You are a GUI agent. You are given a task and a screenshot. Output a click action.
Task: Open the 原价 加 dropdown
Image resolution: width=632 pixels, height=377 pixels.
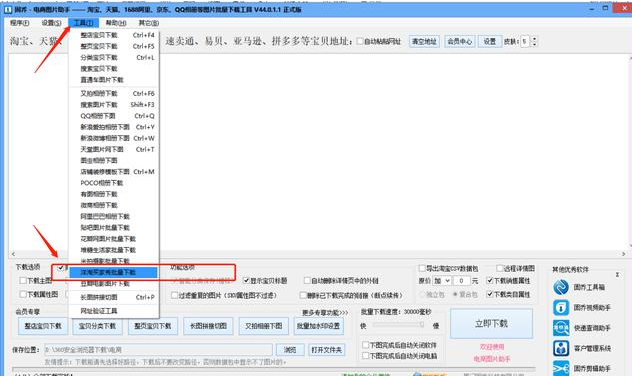click(442, 281)
